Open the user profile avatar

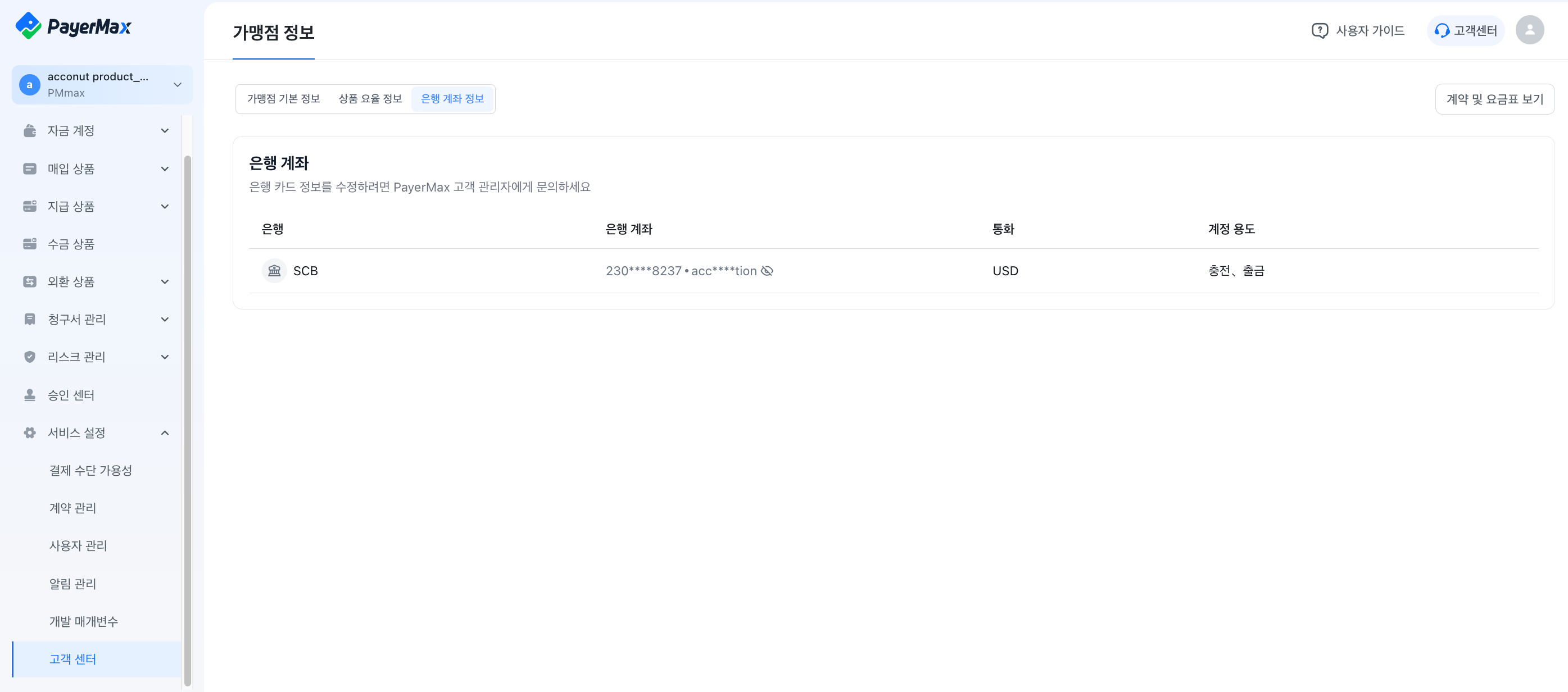1529,30
